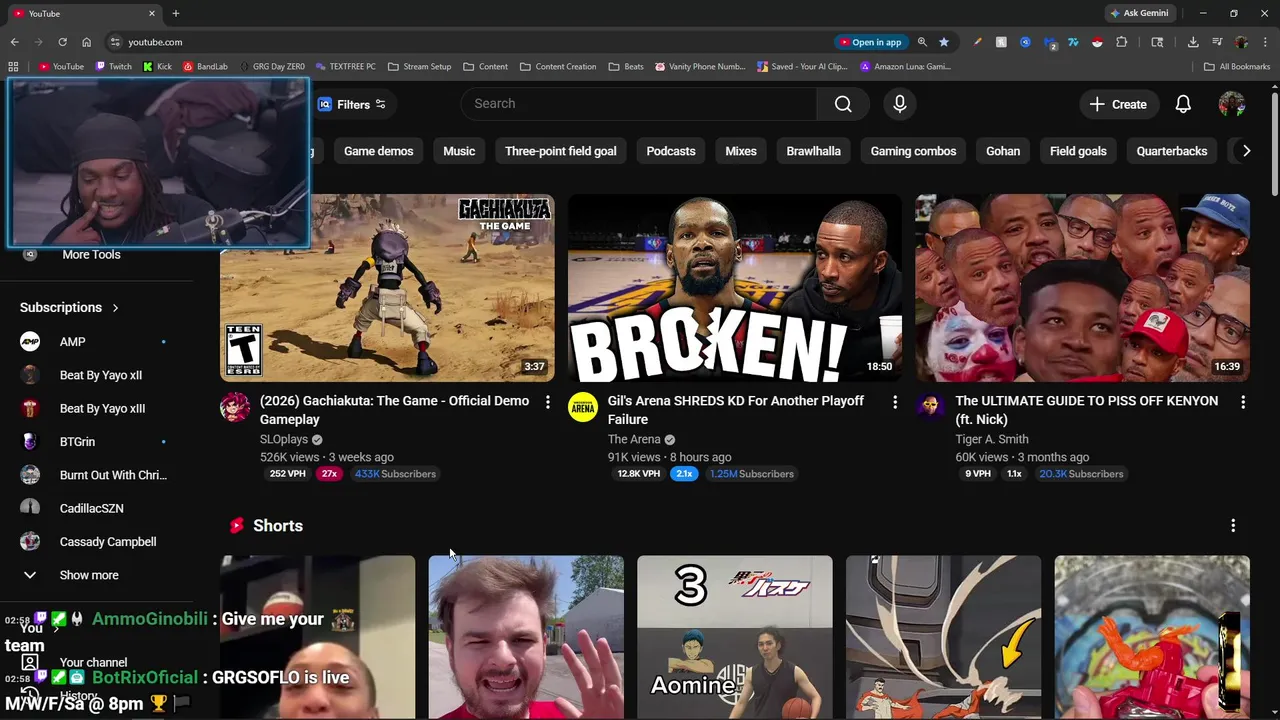Click The Arena channel avatar
This screenshot has width=1280, height=720.
[583, 407]
